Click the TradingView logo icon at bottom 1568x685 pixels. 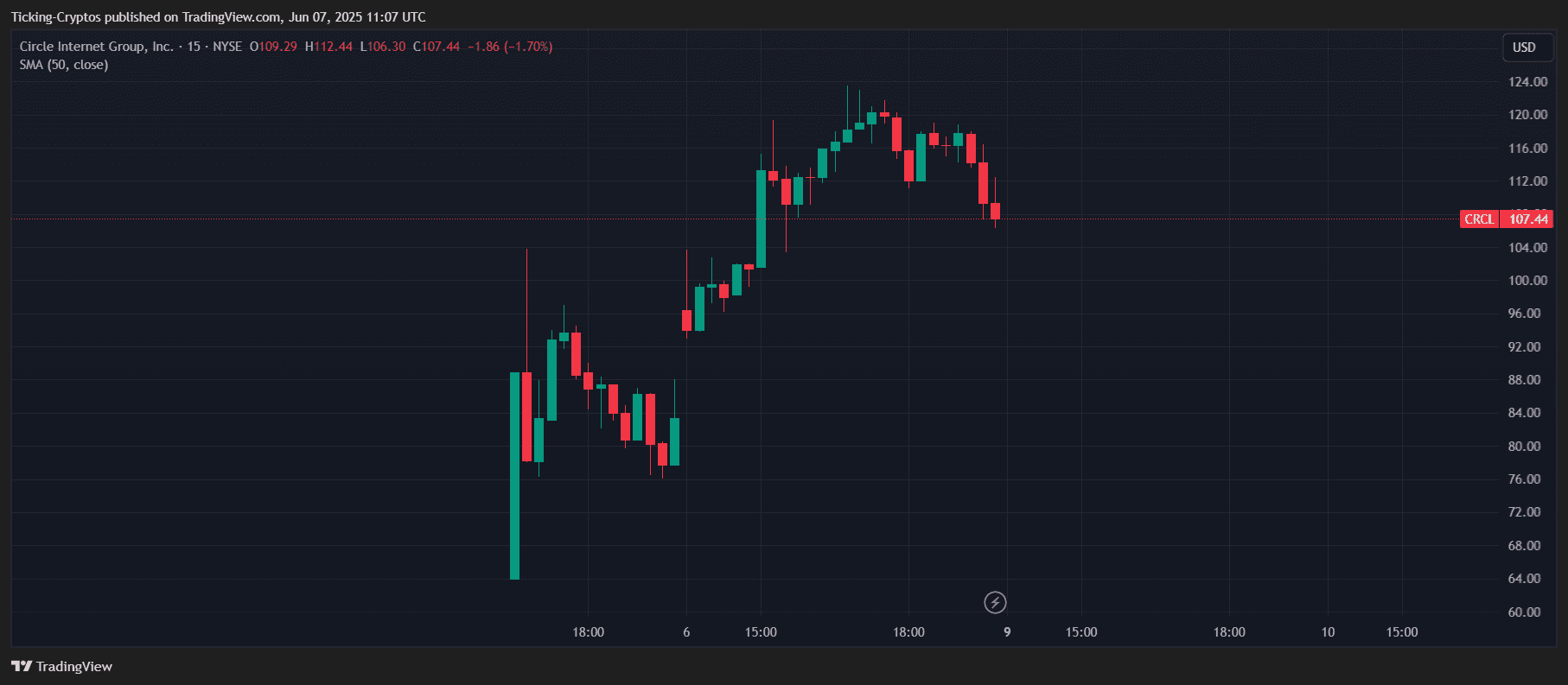[x=22, y=666]
